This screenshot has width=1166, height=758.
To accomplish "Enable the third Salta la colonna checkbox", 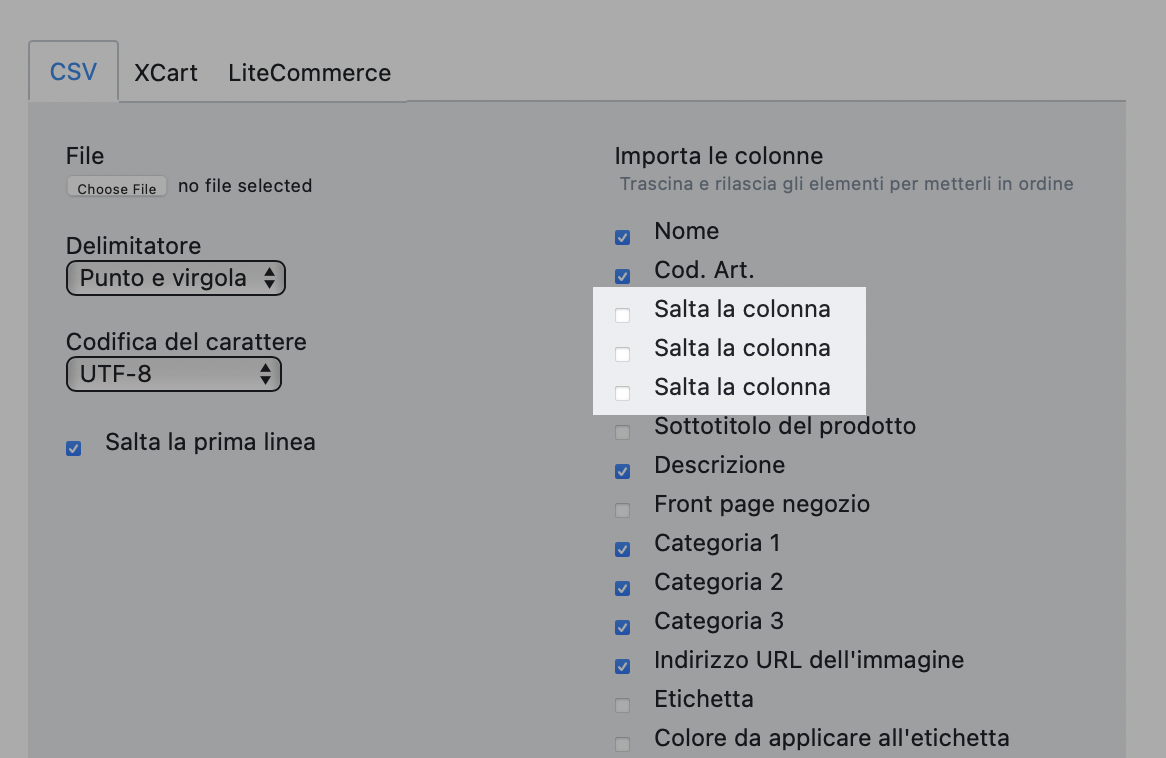I will click(x=622, y=393).
